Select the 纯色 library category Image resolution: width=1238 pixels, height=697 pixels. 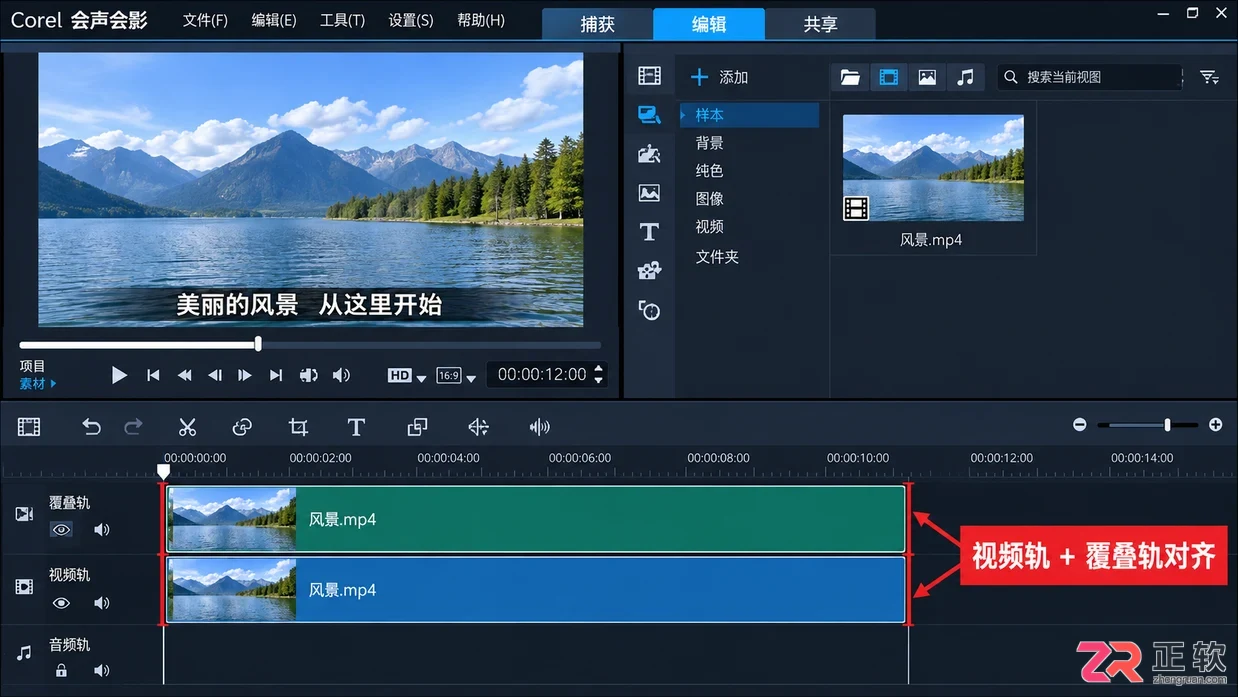[x=710, y=171]
